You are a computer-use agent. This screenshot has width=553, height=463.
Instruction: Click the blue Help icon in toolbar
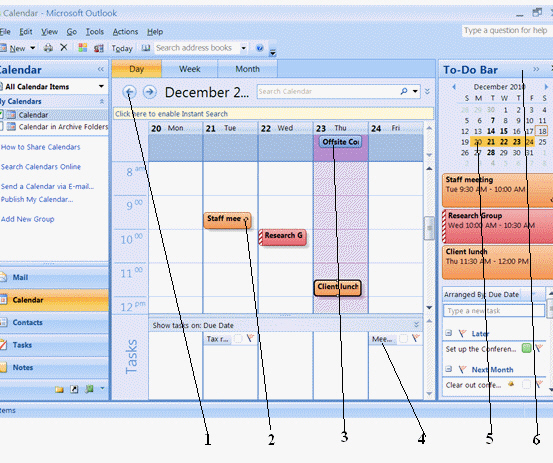click(x=260, y=48)
